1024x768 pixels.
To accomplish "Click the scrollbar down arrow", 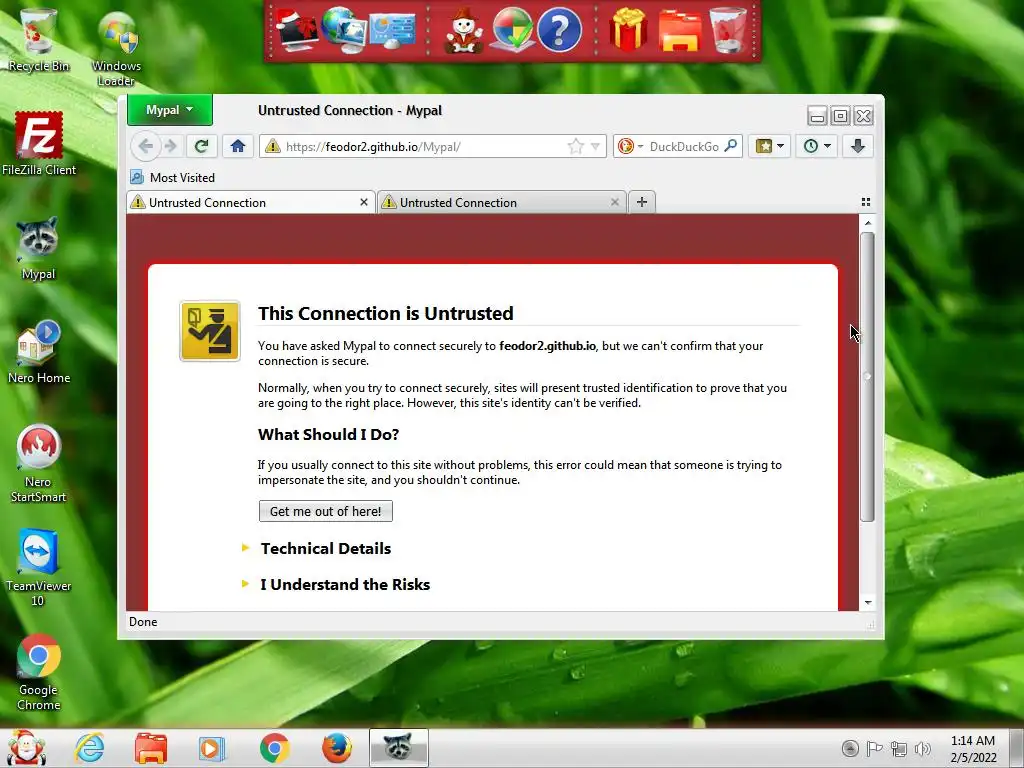I will click(868, 603).
